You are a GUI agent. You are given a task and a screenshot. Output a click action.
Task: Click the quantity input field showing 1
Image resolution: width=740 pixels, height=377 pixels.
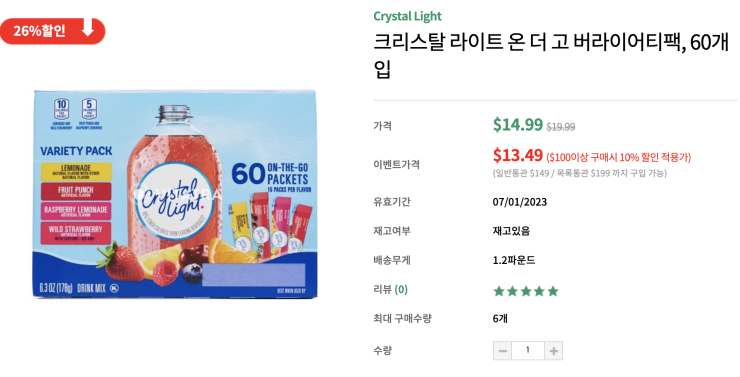[x=528, y=351]
